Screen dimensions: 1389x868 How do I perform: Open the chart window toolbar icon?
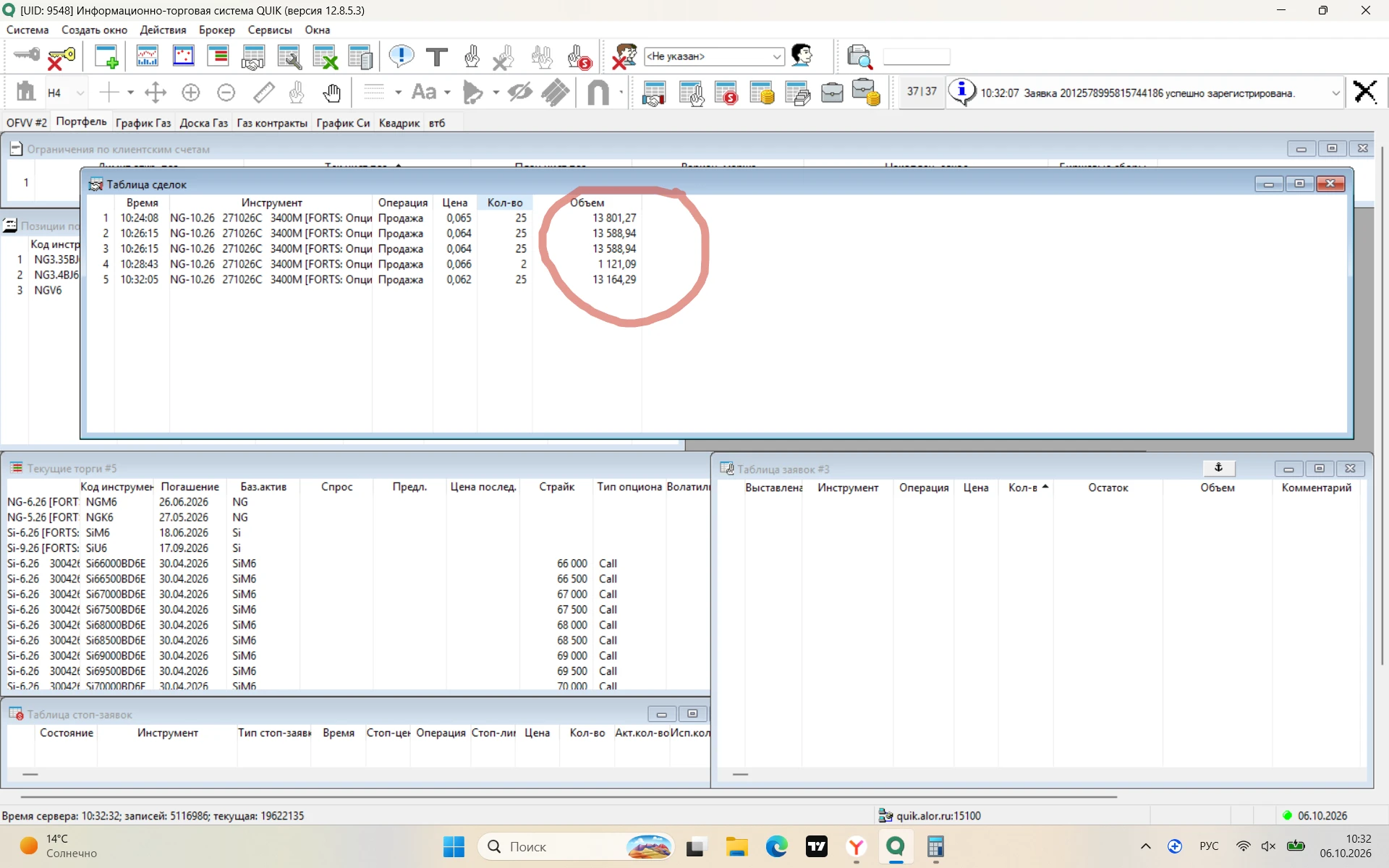click(147, 56)
